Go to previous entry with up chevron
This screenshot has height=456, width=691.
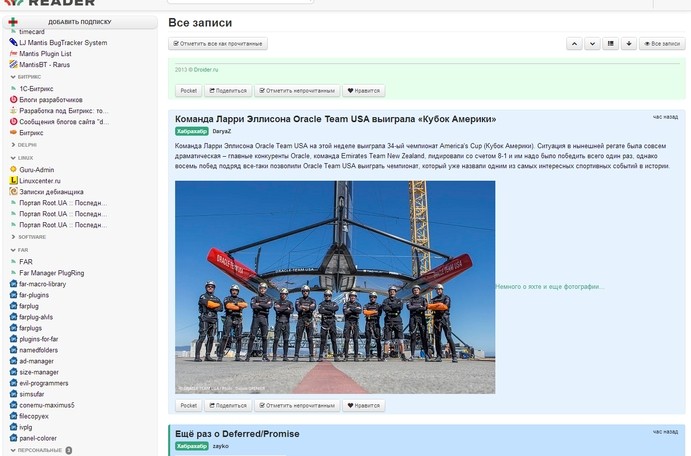coord(574,44)
